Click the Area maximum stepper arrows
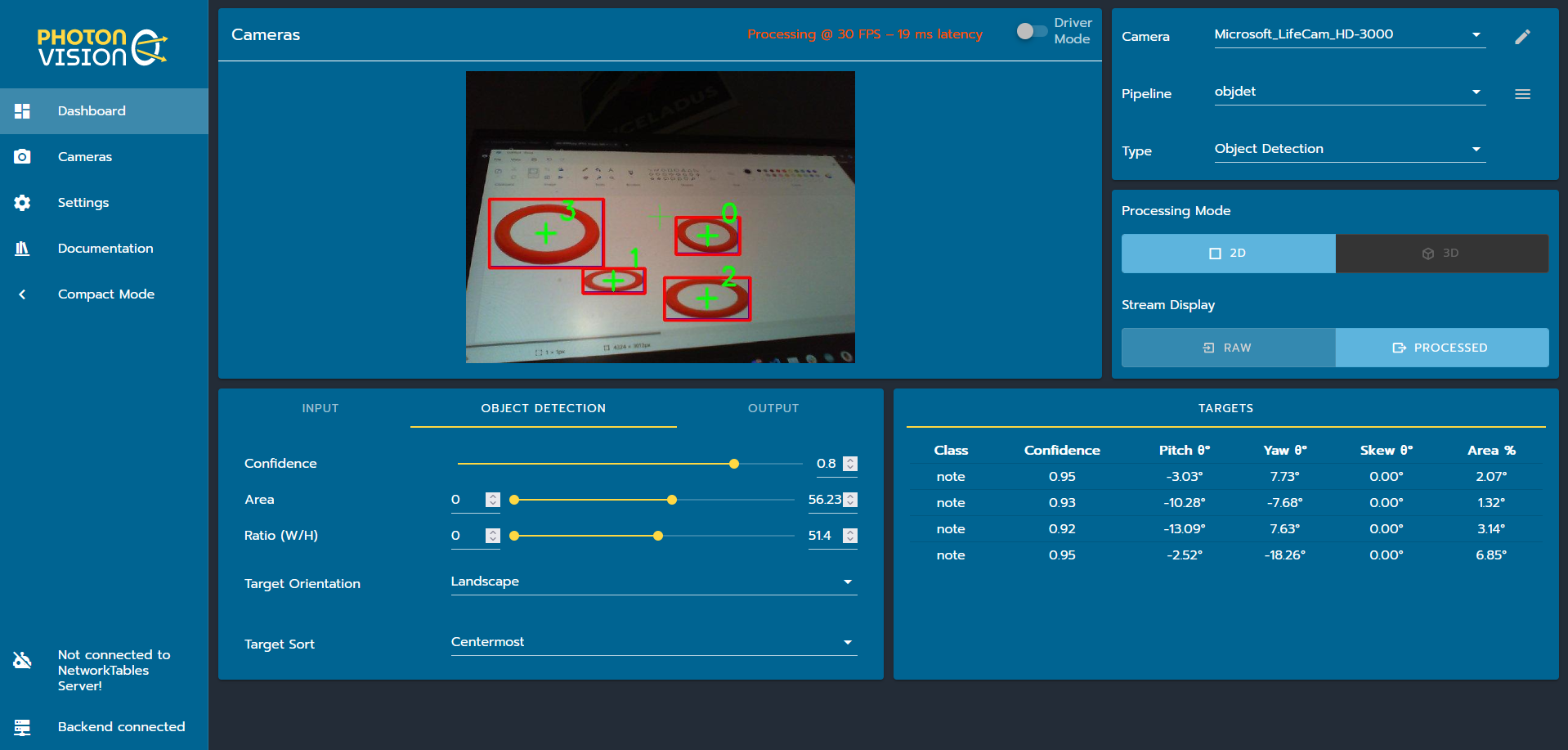The height and width of the screenshot is (750, 1568). (850, 500)
